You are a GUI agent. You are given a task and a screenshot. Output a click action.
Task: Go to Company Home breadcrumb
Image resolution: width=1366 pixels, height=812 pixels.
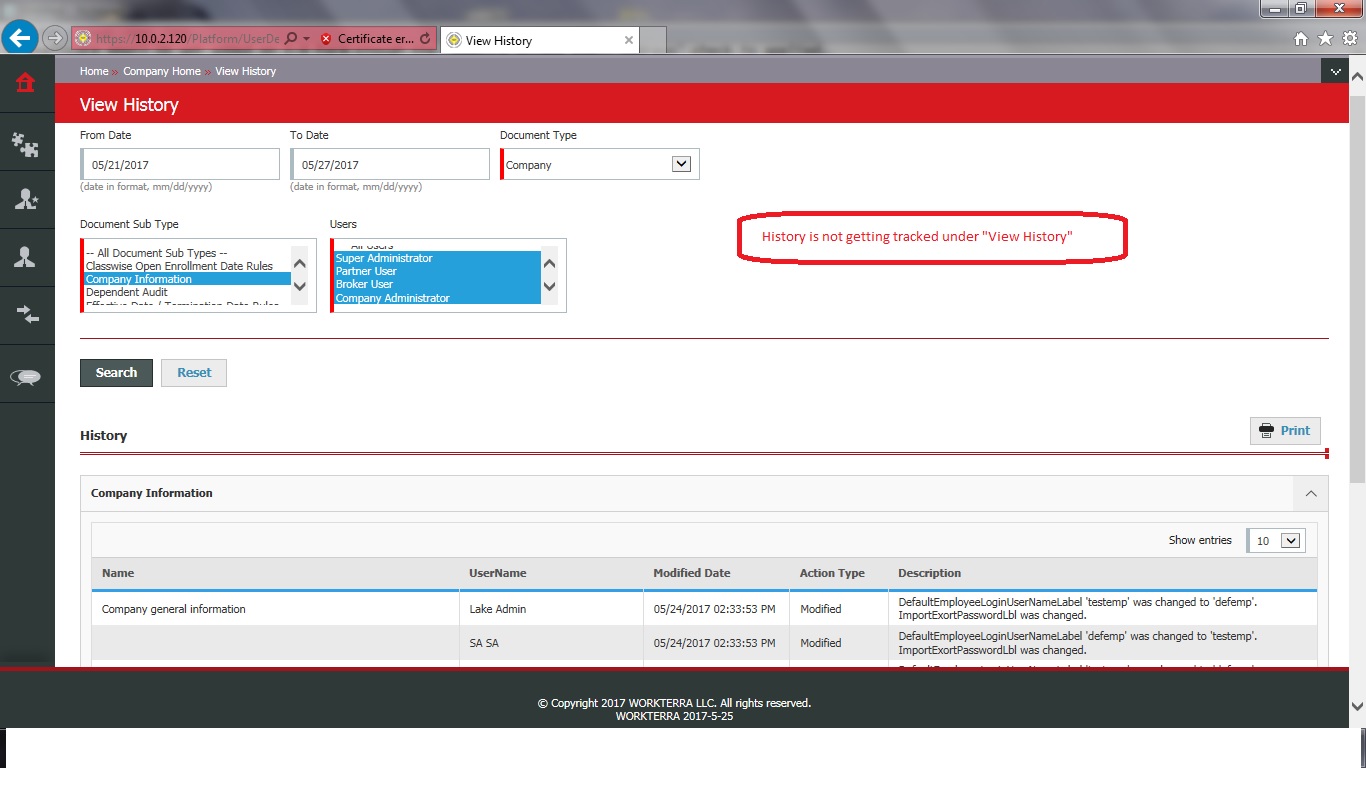[162, 72]
